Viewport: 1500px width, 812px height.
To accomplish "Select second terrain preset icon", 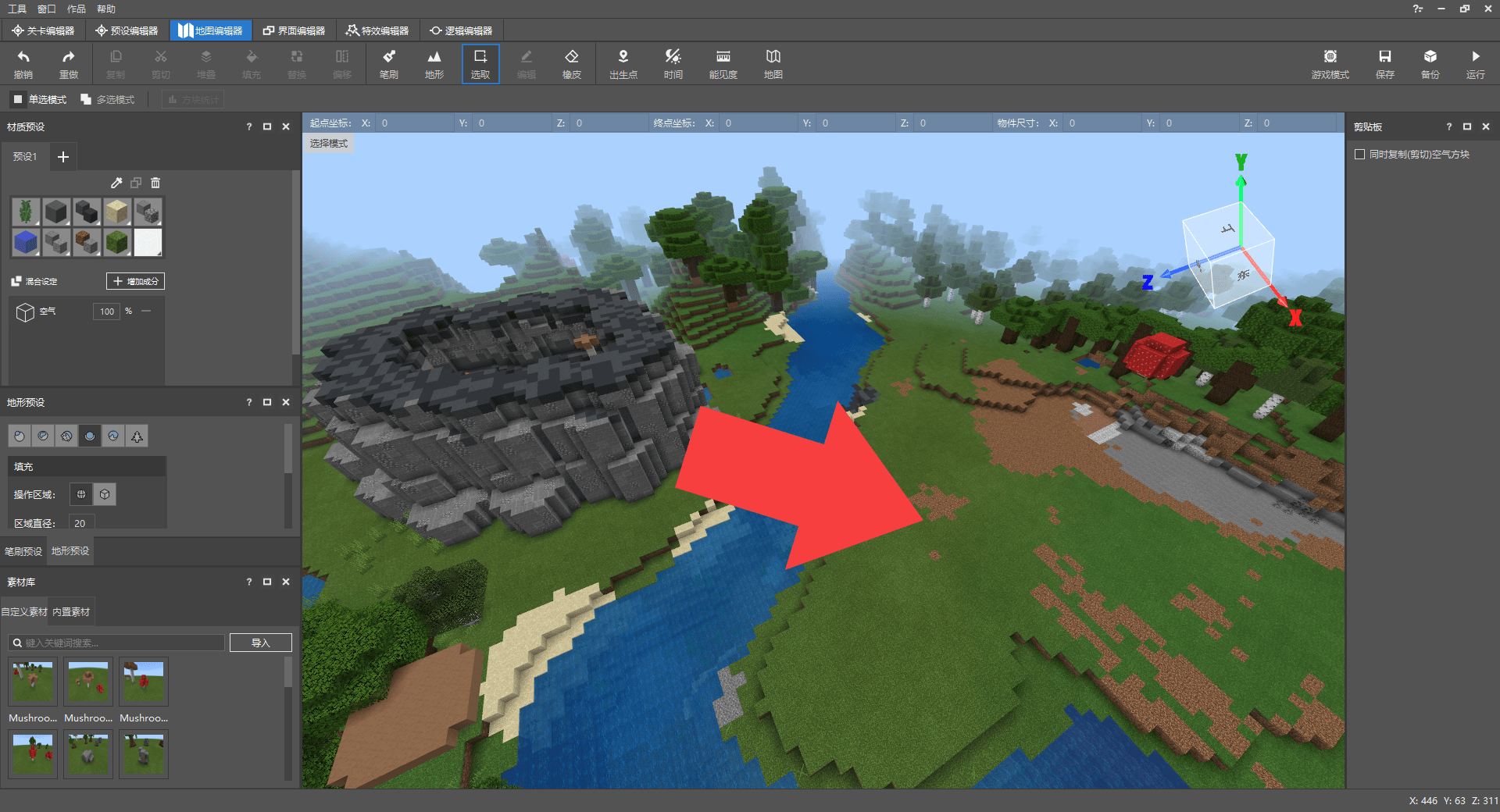I will tap(43, 436).
